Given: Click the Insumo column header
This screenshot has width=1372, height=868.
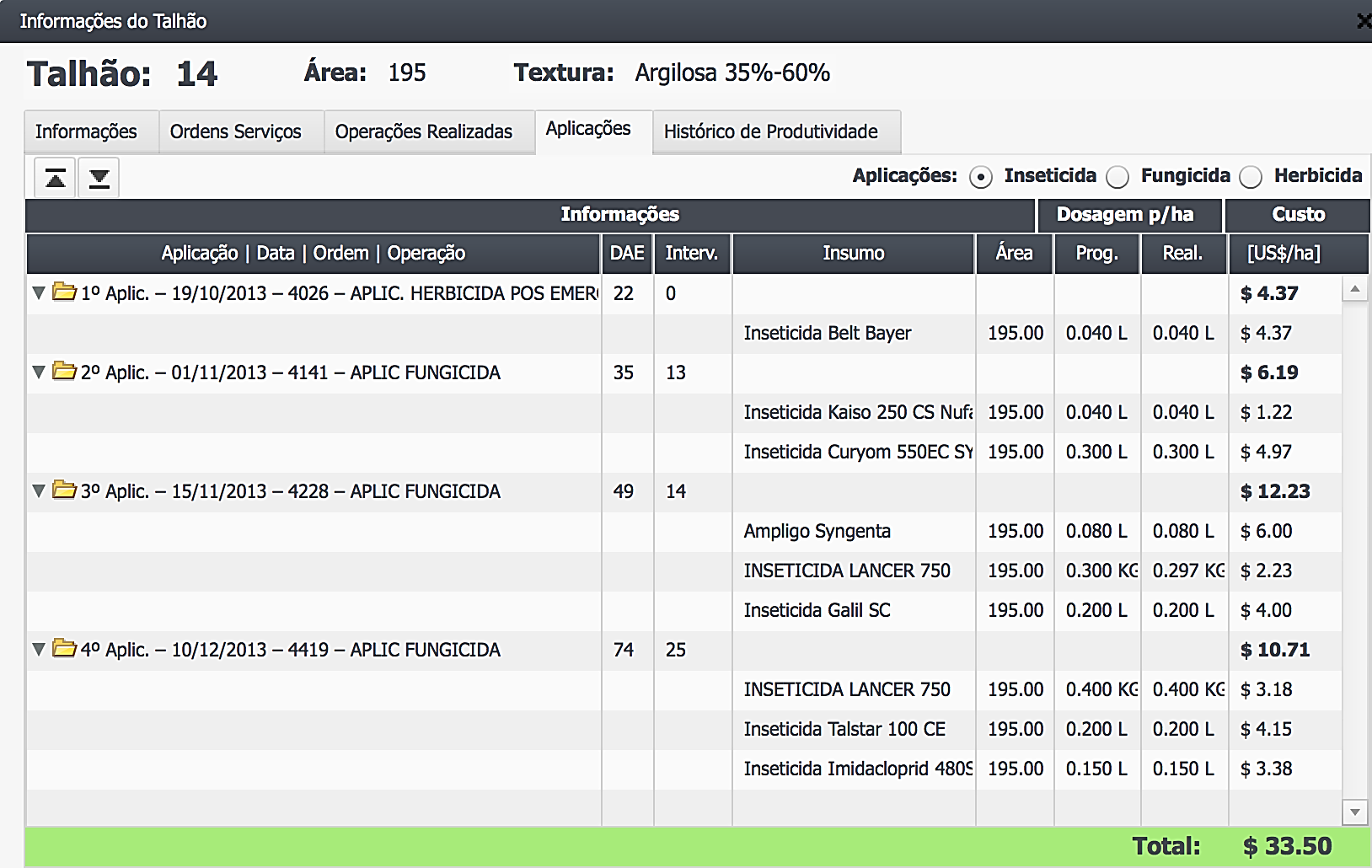Looking at the screenshot, I should (x=854, y=254).
